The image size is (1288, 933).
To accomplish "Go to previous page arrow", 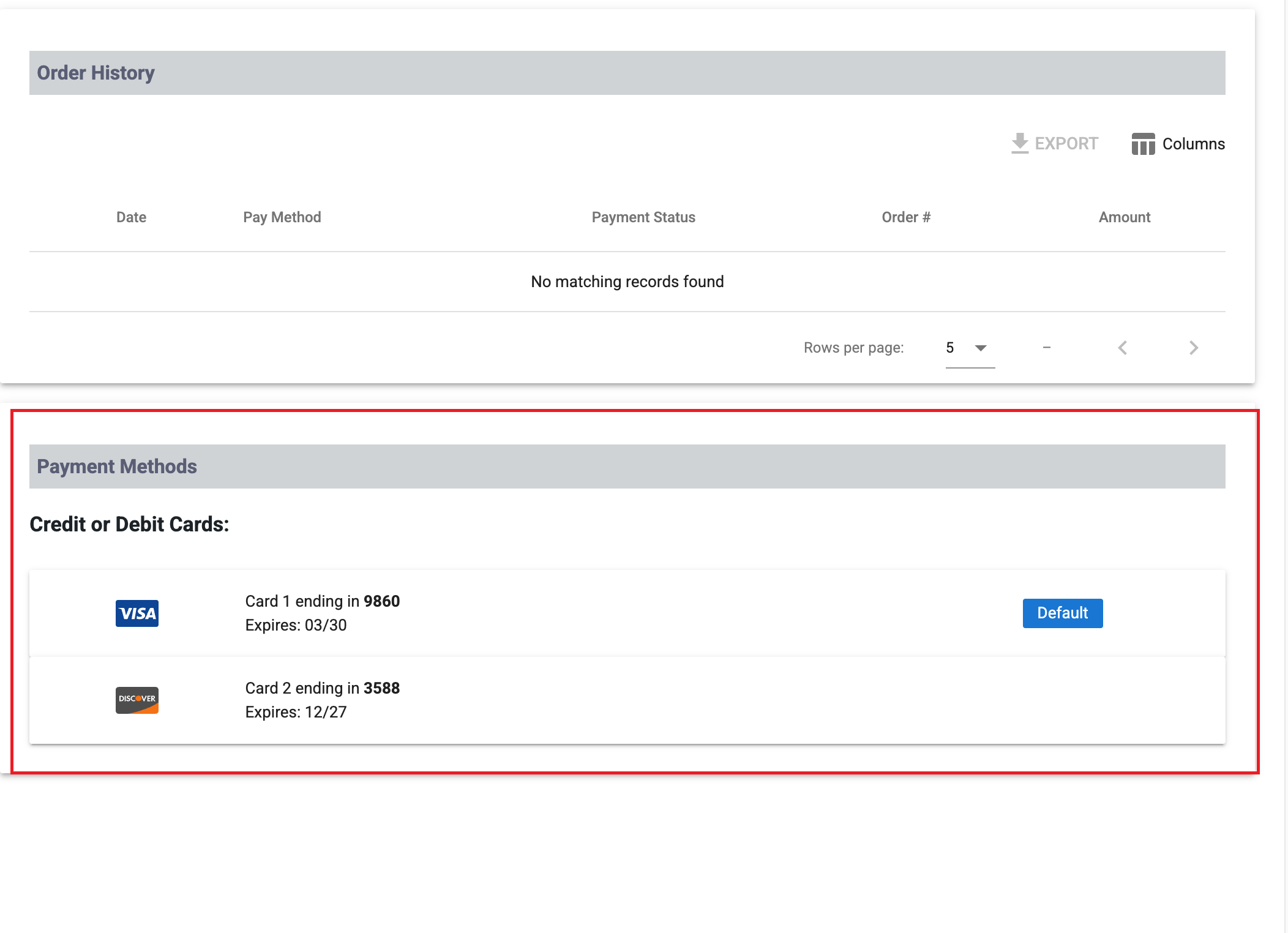I will [x=1123, y=348].
